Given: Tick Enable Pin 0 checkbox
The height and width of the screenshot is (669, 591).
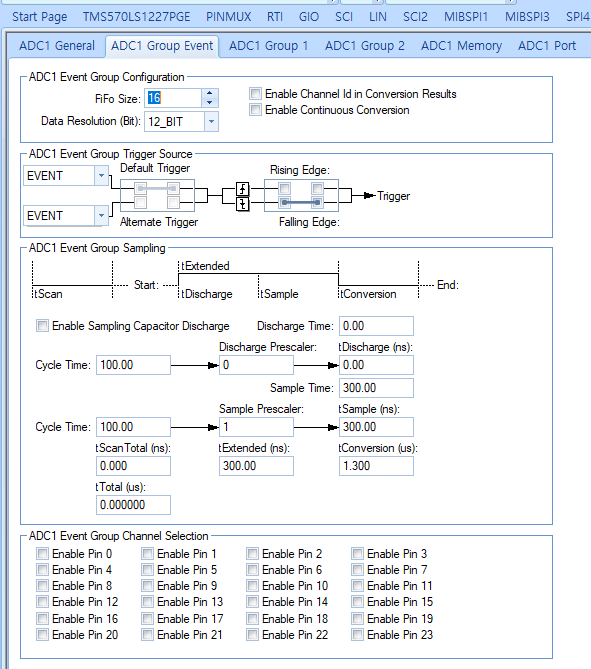Looking at the screenshot, I should (x=42, y=554).
